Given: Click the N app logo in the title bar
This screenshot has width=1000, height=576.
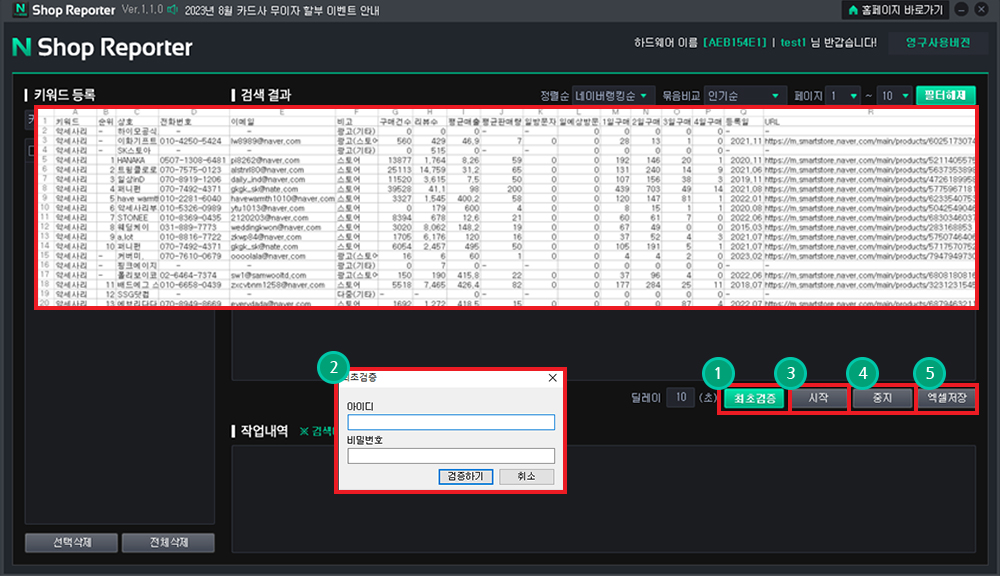Looking at the screenshot, I should click(x=20, y=10).
